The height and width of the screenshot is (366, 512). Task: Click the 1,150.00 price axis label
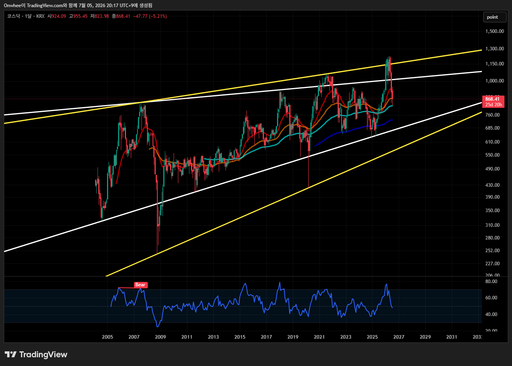(494, 64)
